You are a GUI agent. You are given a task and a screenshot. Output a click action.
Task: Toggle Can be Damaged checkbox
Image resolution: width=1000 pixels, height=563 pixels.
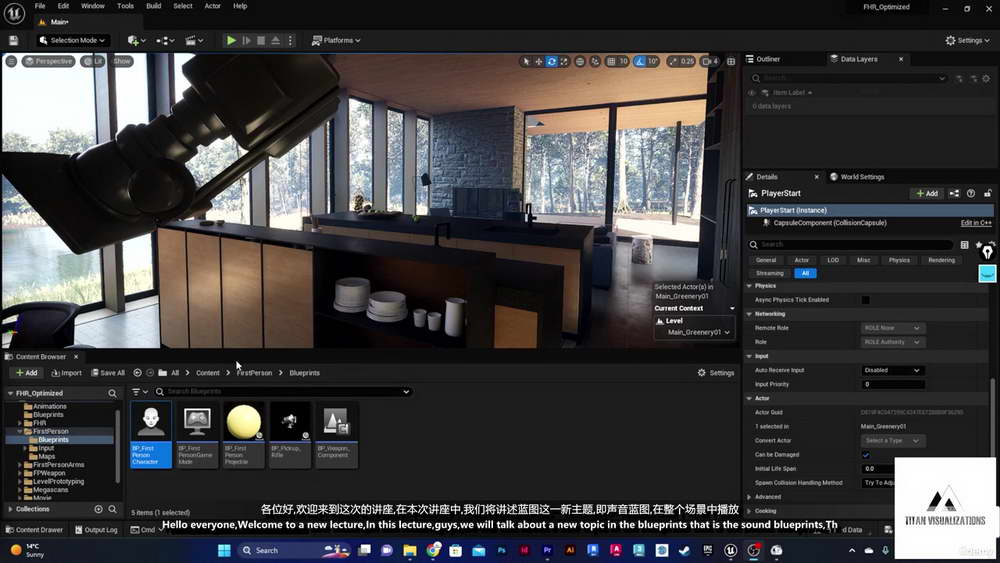pos(865,455)
